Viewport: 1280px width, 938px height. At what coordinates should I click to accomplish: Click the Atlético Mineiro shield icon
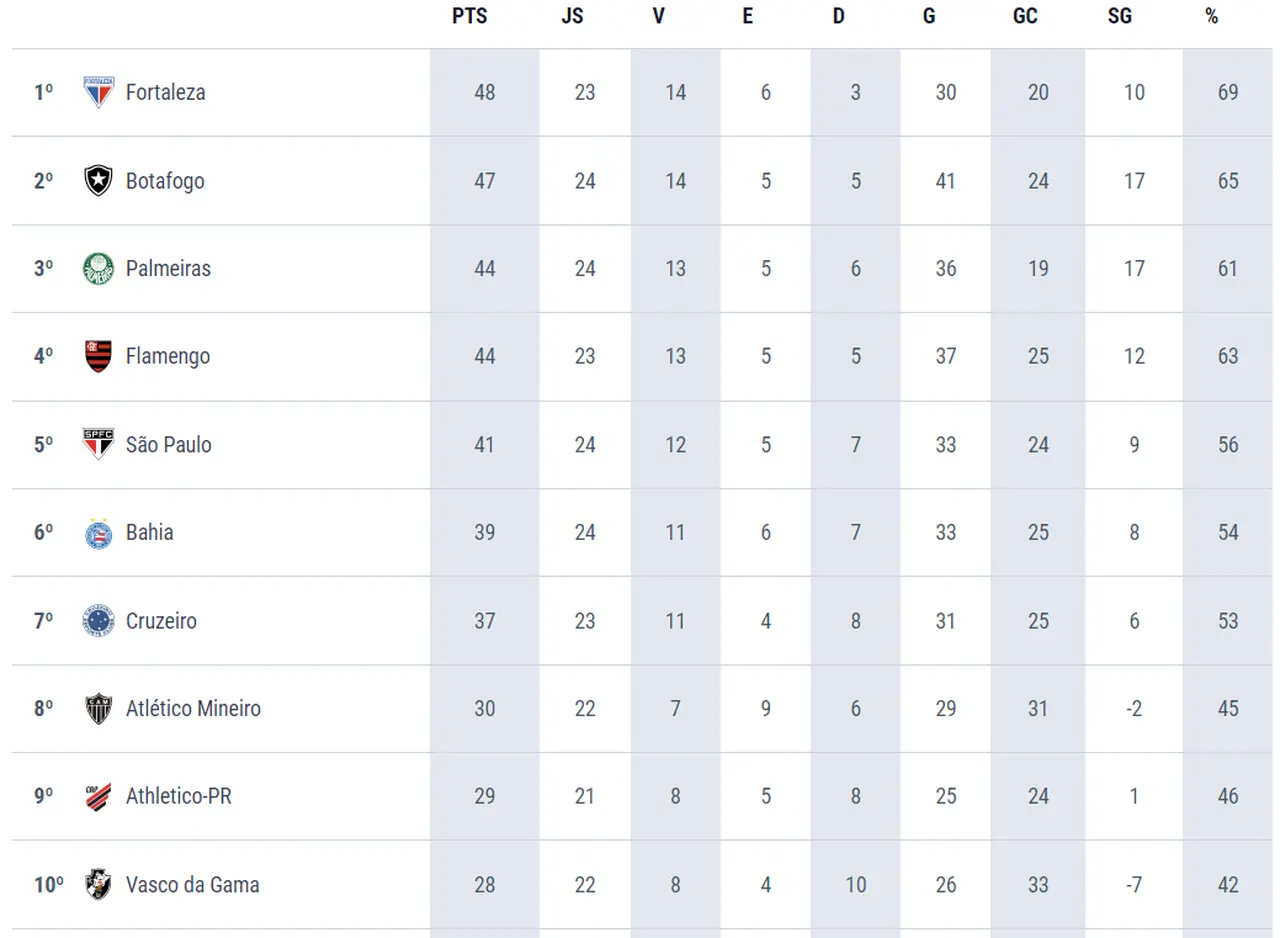pos(98,708)
